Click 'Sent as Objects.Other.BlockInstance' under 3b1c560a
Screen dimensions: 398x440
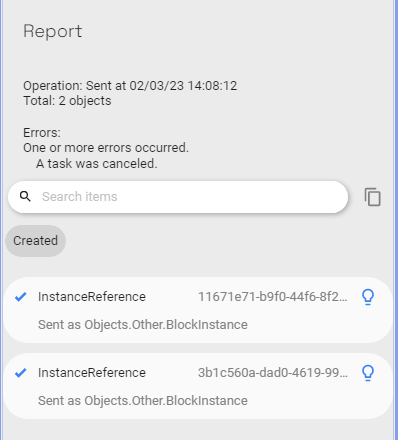(143, 401)
